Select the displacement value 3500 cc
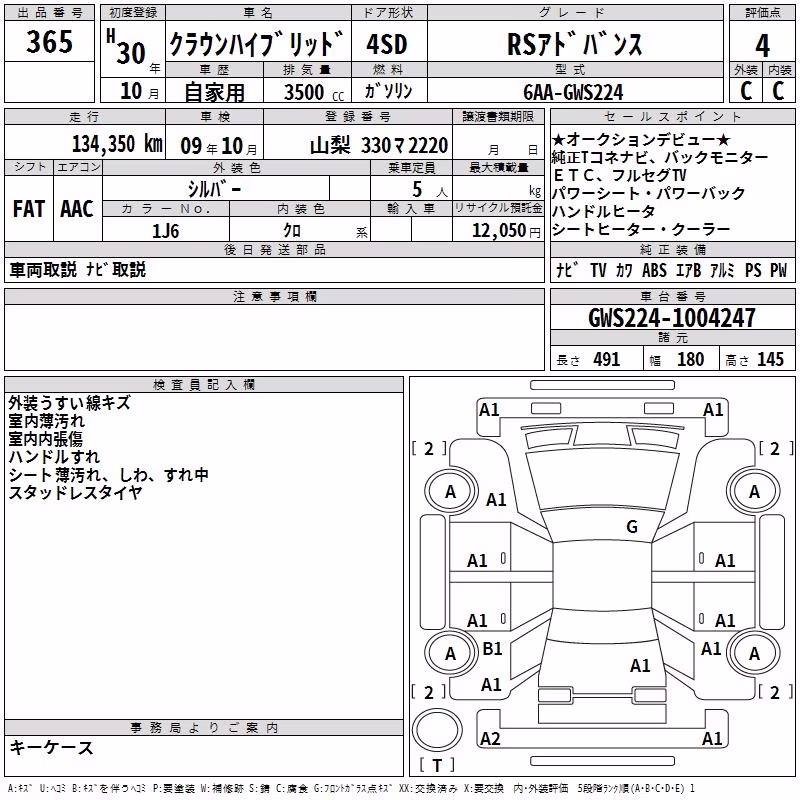Image resolution: width=800 pixels, height=800 pixels. coord(313,92)
